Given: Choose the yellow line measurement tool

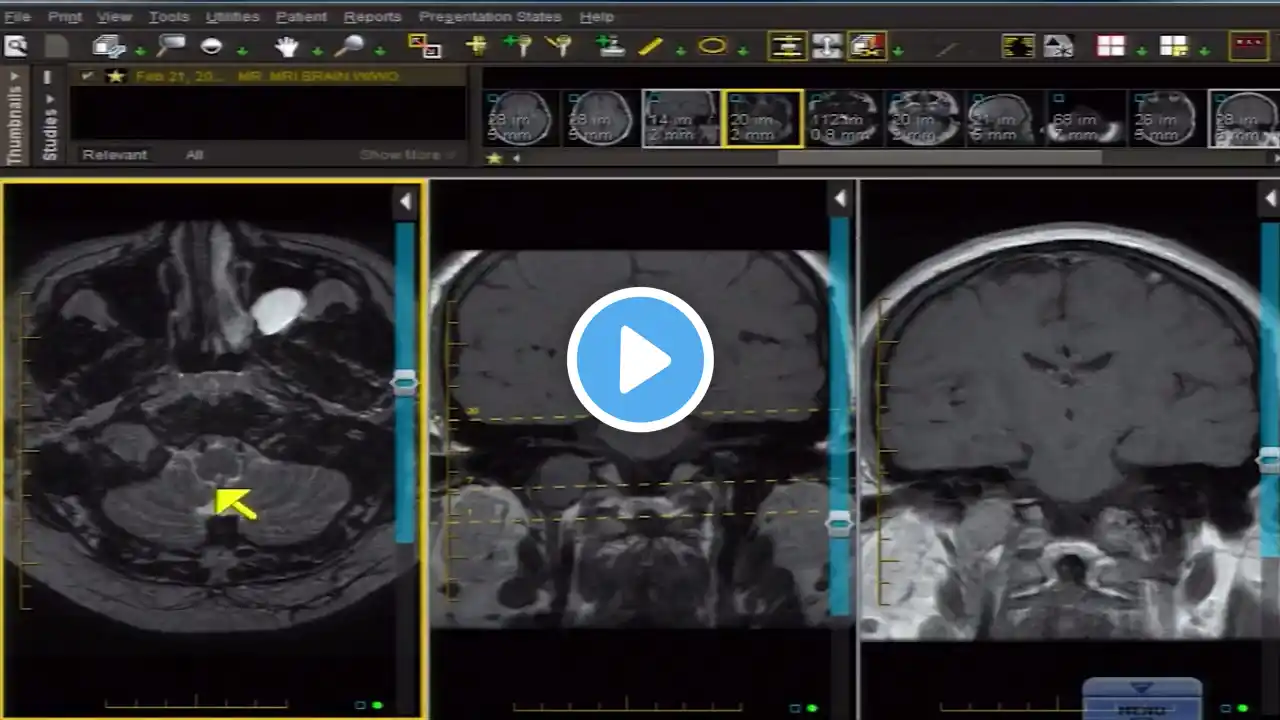Looking at the screenshot, I should click(x=651, y=46).
